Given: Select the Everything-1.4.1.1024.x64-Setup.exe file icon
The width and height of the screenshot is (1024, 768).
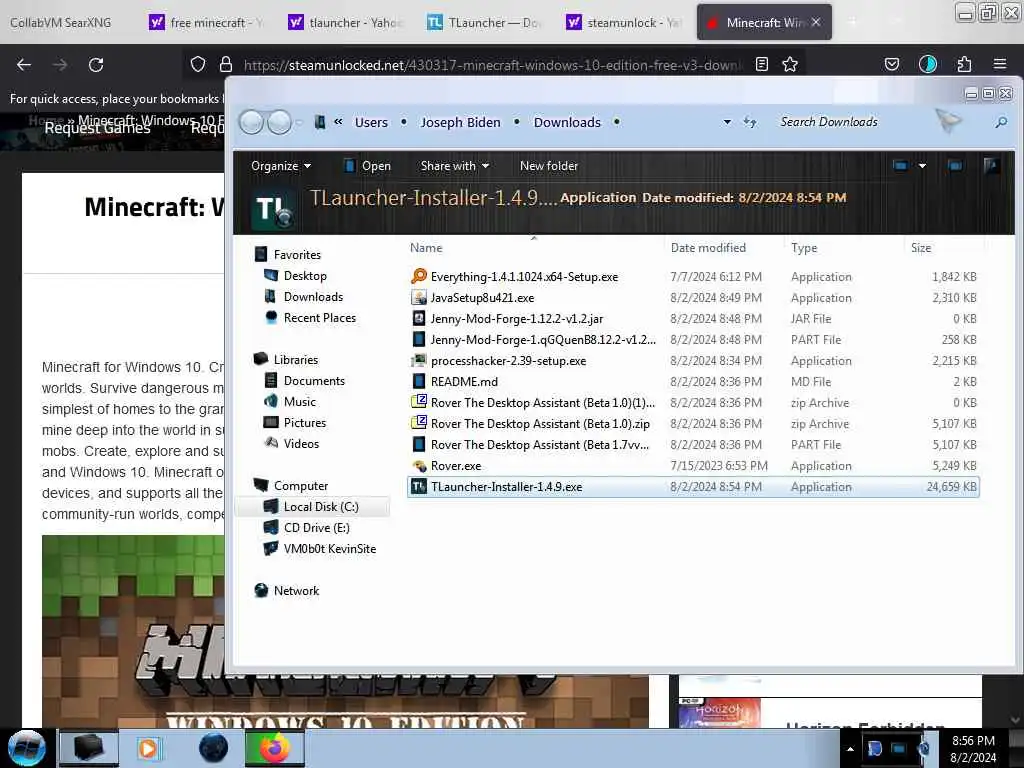Looking at the screenshot, I should click(419, 276).
